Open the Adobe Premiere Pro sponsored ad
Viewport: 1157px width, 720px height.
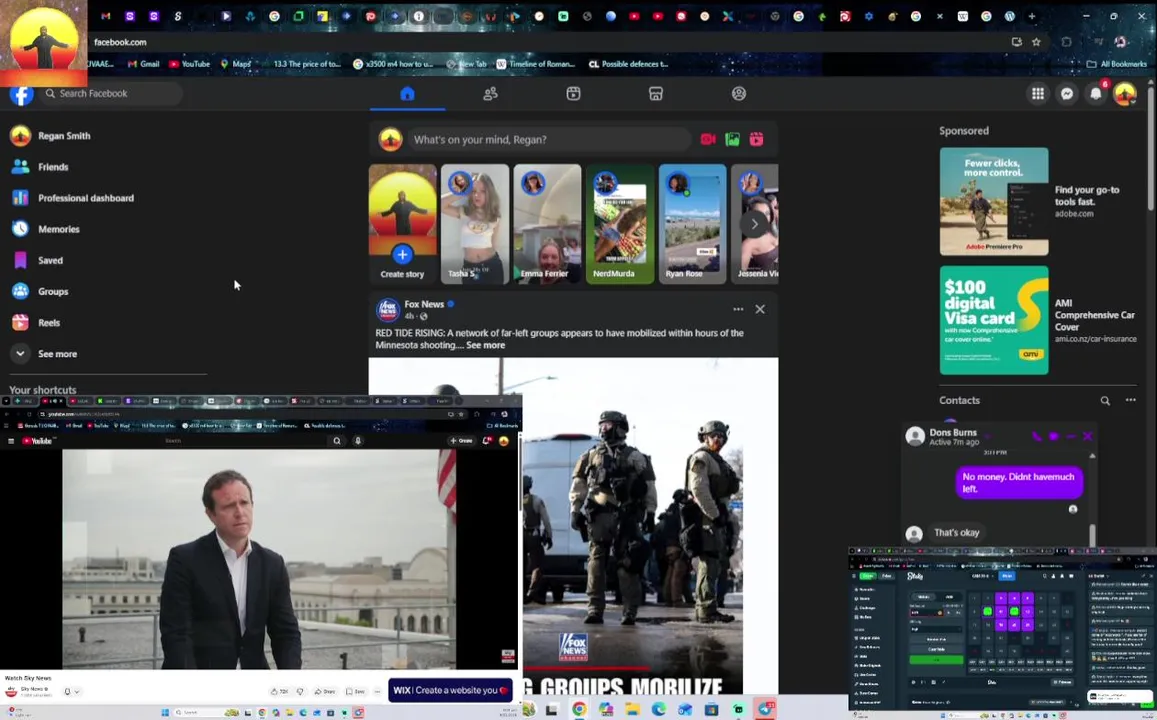coord(994,201)
